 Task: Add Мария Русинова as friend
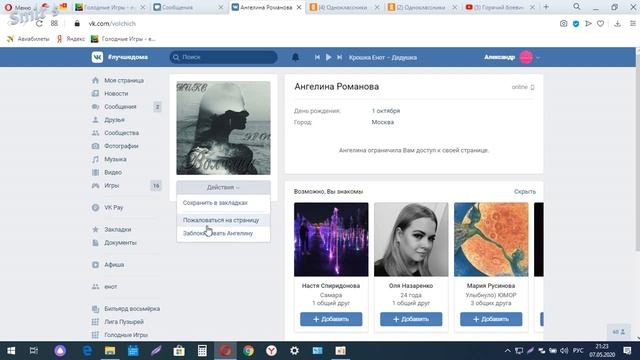point(491,319)
